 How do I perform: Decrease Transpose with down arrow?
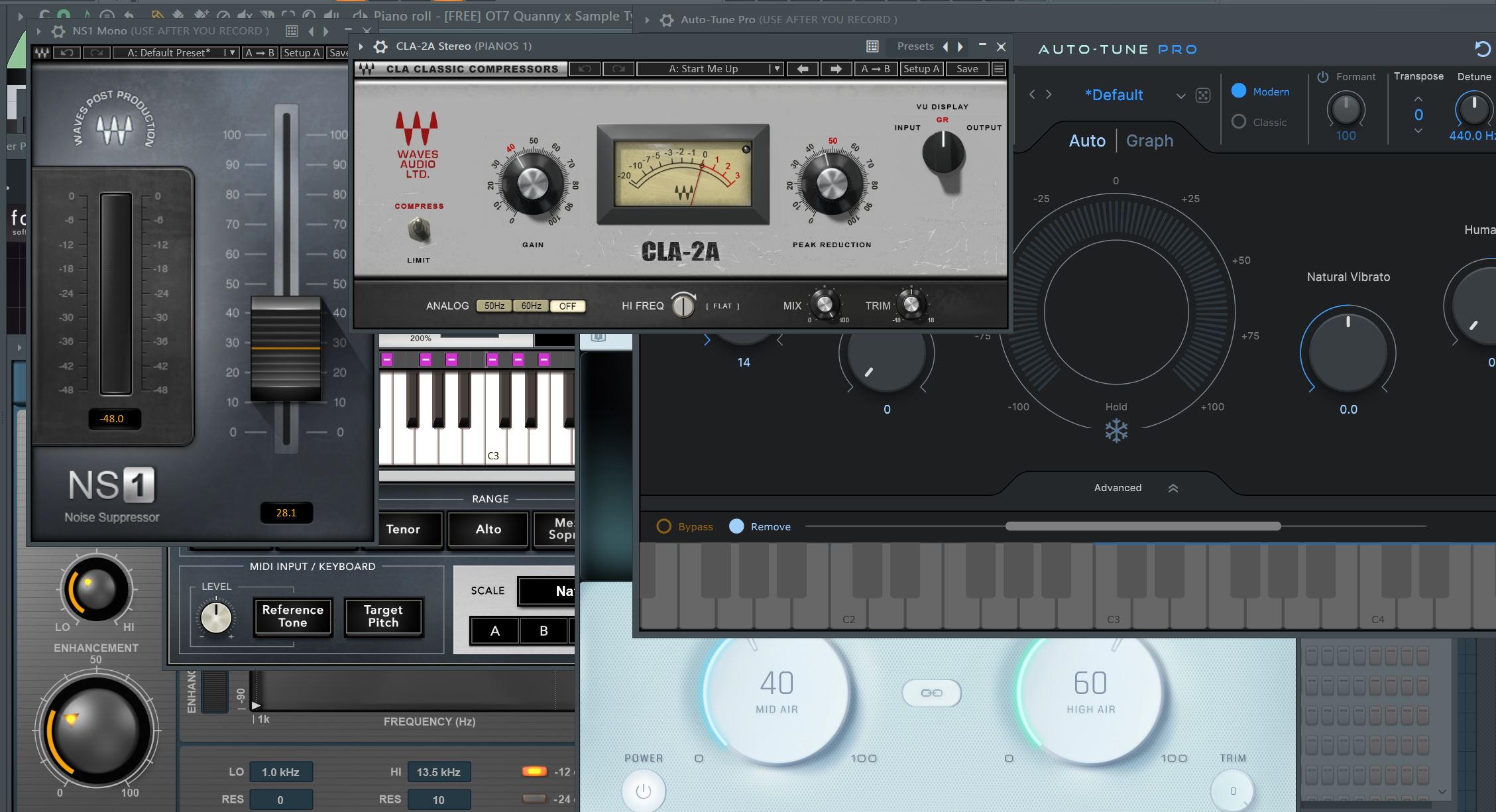[1418, 131]
